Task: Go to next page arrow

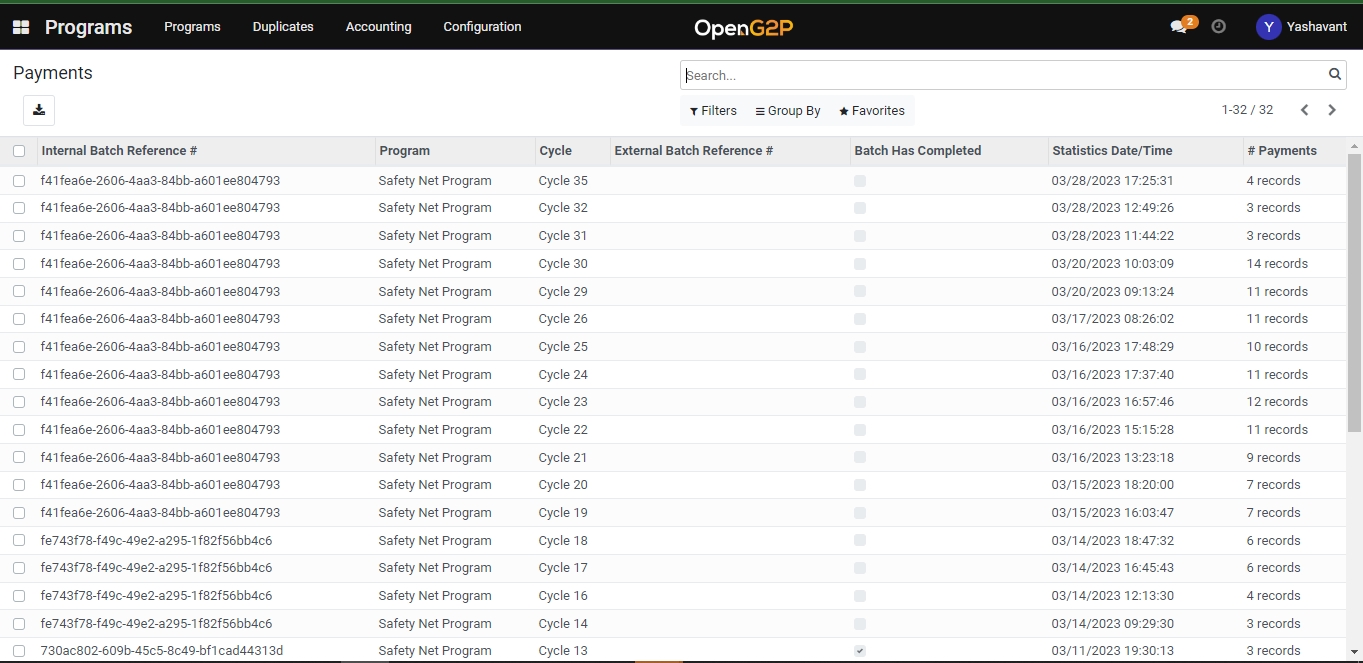Action: point(1332,110)
